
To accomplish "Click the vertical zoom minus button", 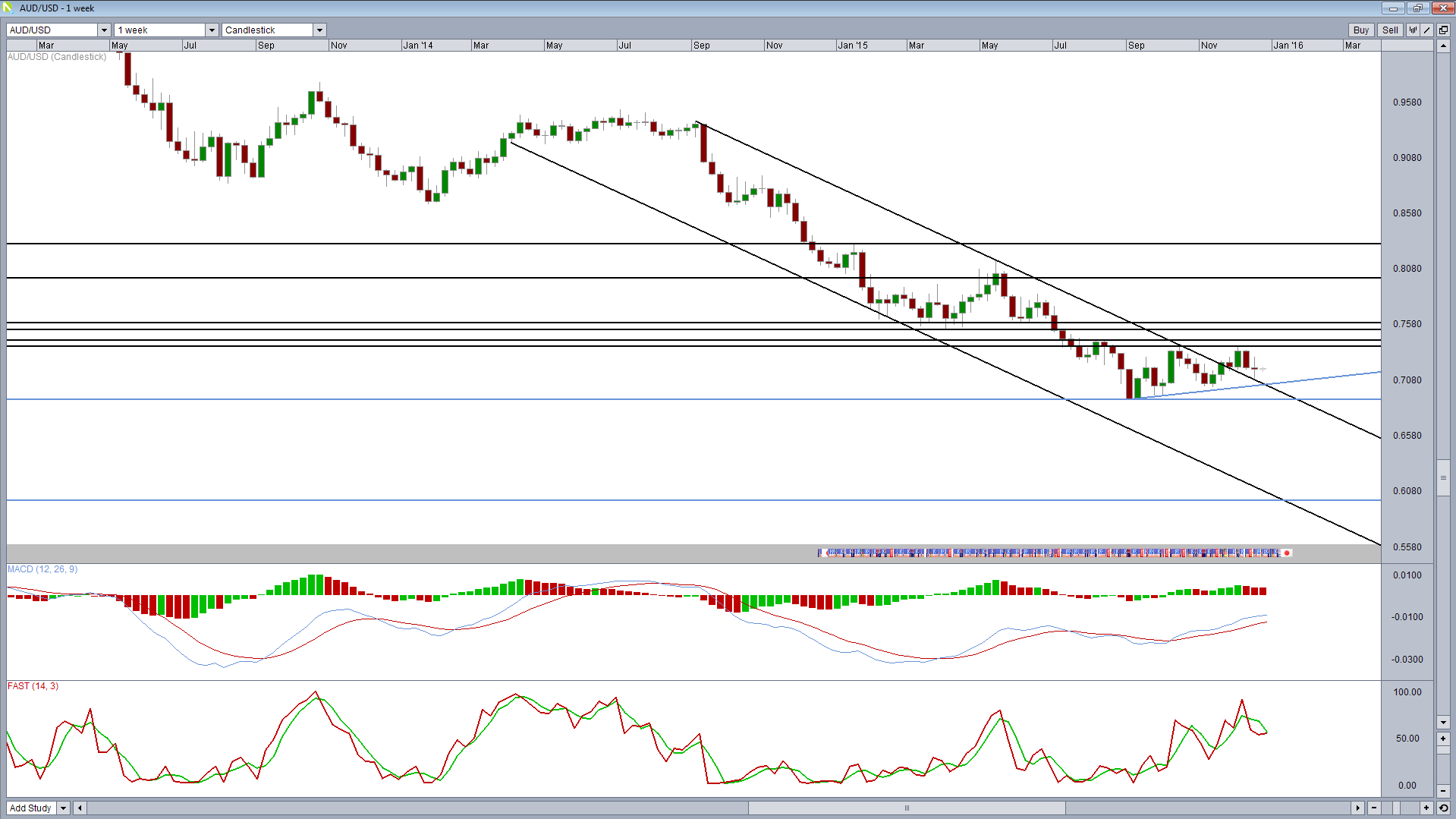I will tap(1443, 792).
